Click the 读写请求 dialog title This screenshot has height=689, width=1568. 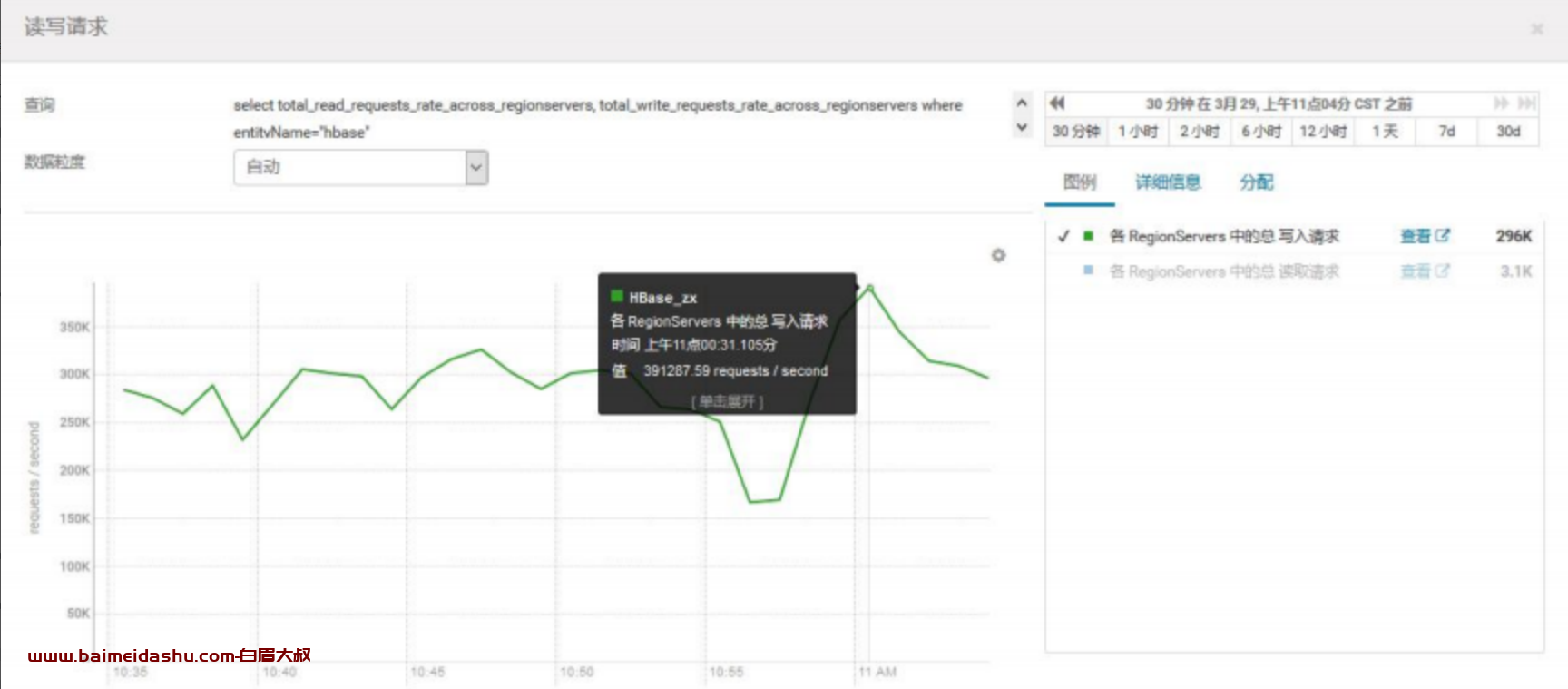[x=65, y=27]
